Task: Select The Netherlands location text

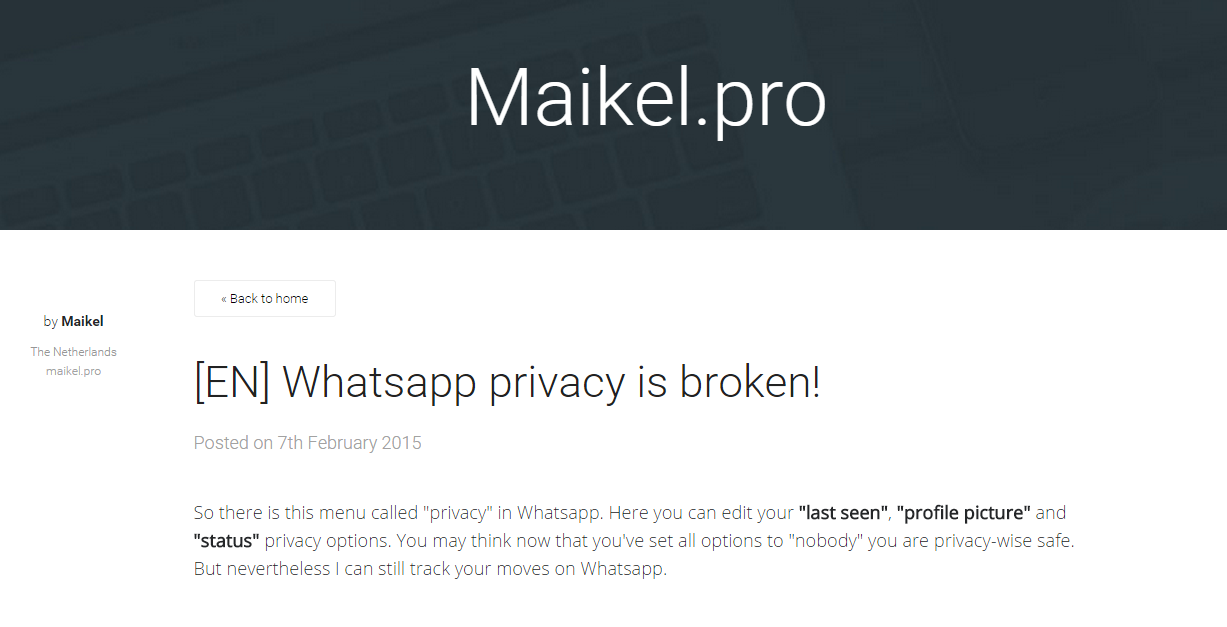Action: 73,352
